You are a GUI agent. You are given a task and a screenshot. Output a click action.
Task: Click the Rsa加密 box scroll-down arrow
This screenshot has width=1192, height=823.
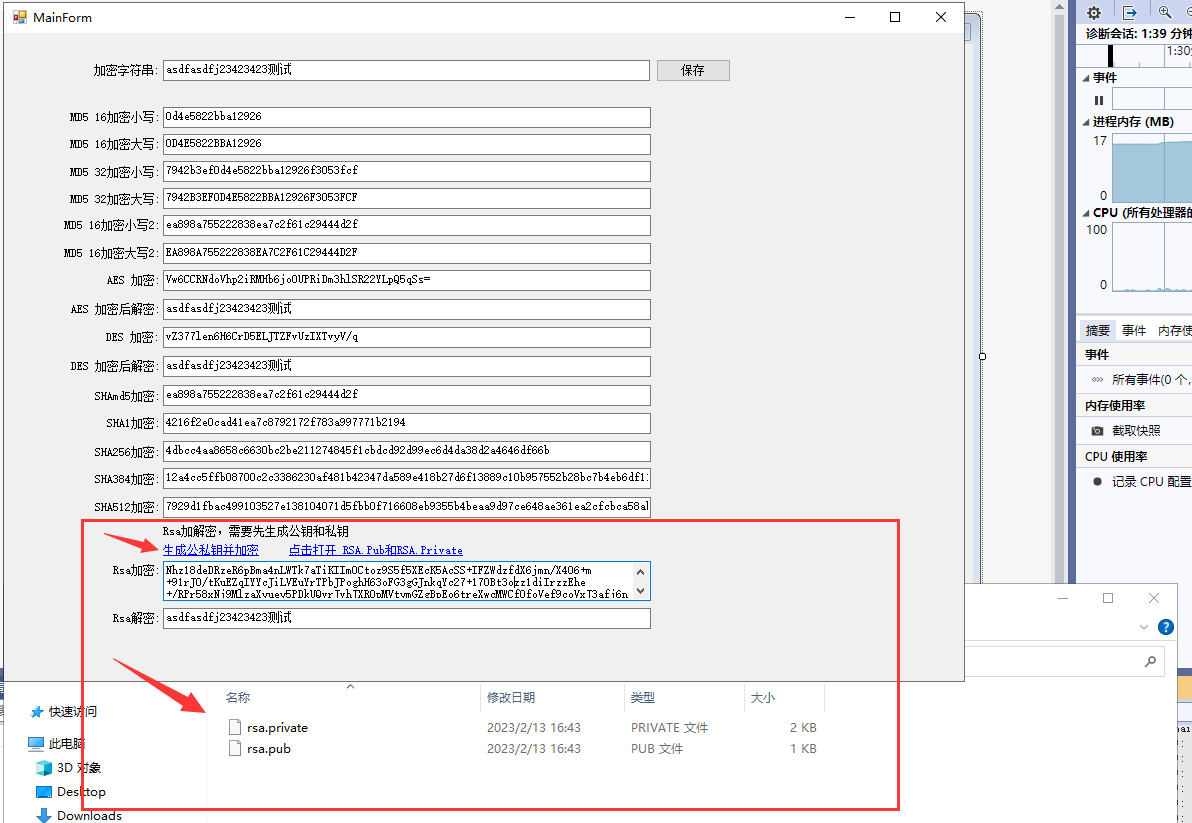(x=640, y=590)
